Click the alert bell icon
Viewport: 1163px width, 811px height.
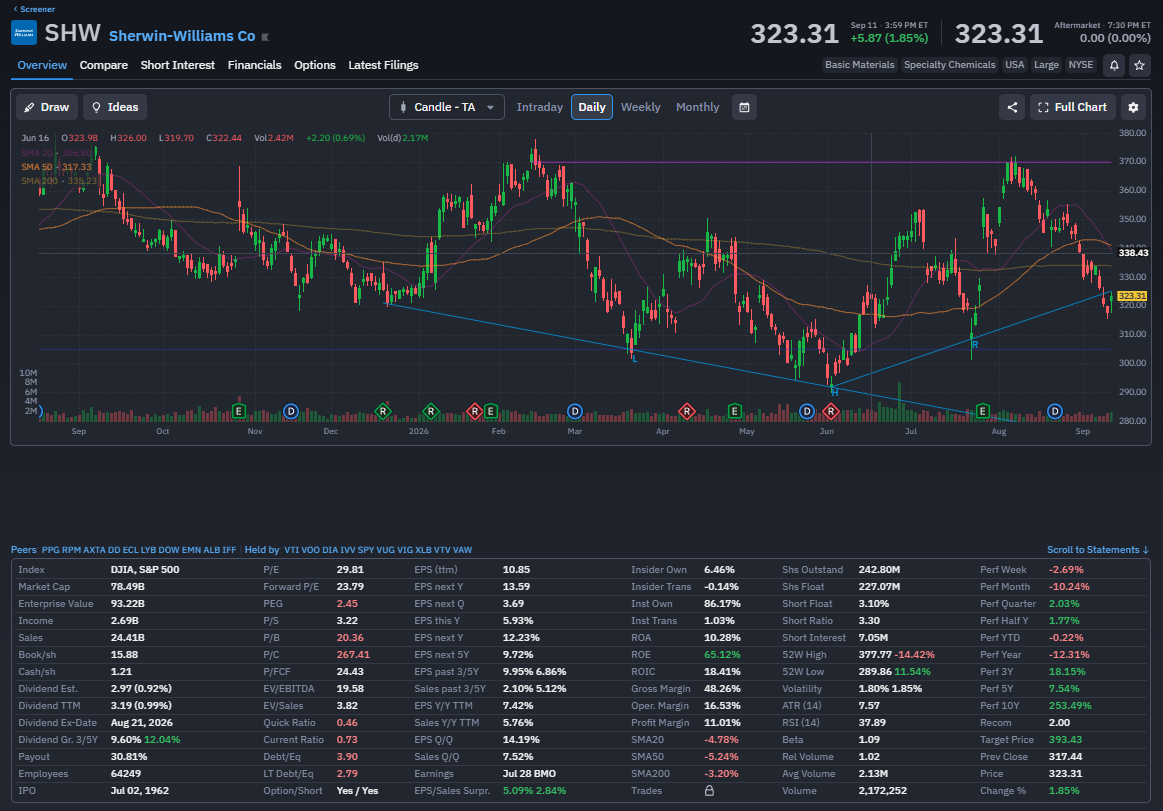coord(1114,65)
